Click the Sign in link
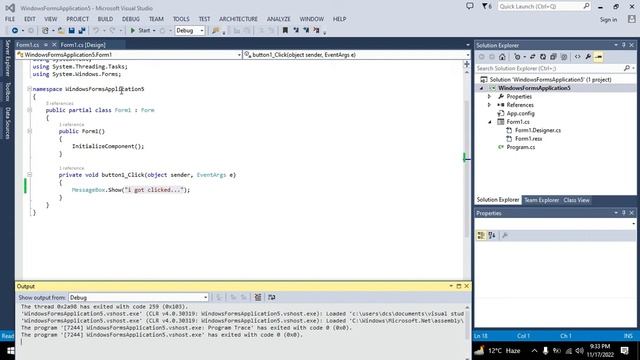The height and width of the screenshot is (360, 640). [608, 20]
